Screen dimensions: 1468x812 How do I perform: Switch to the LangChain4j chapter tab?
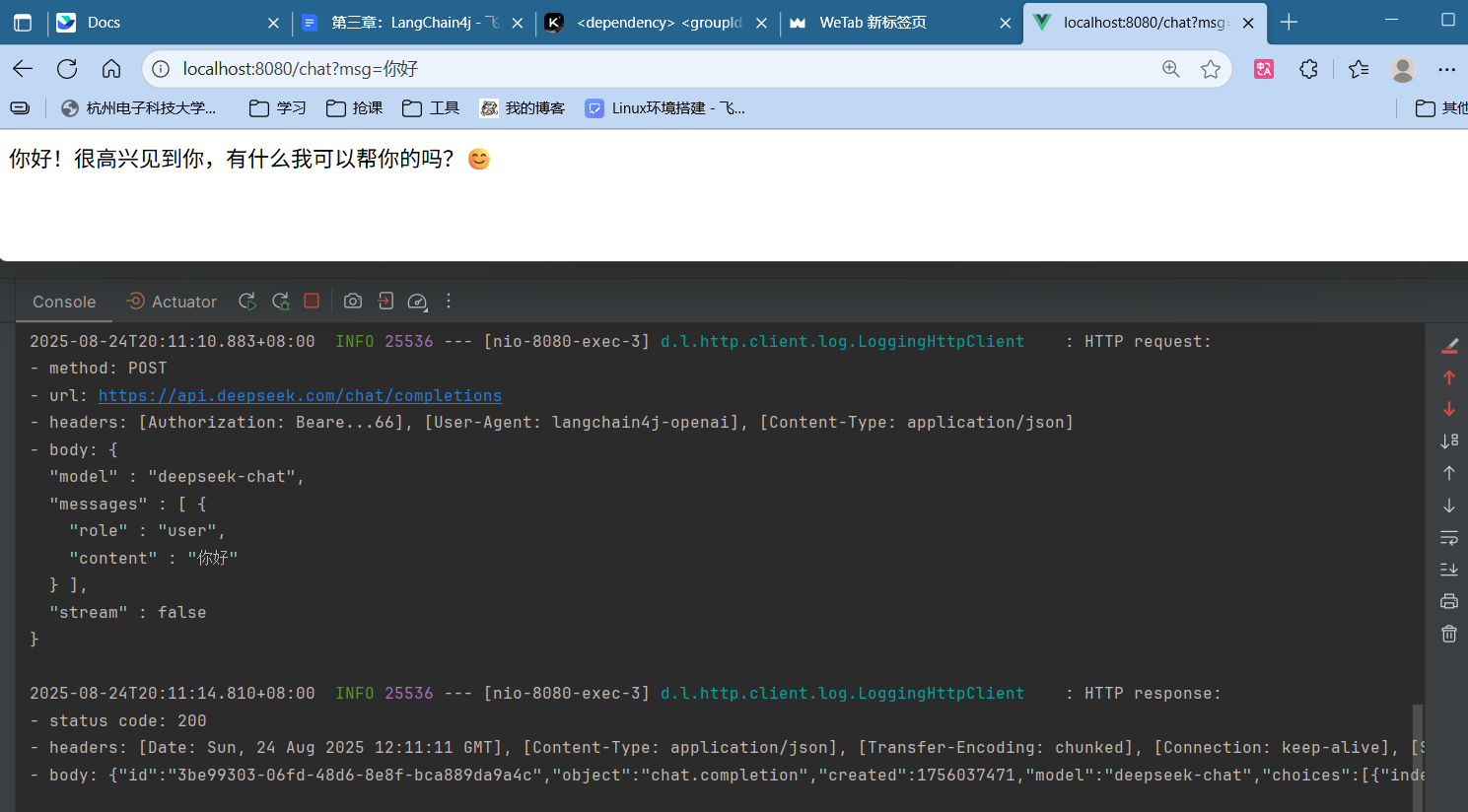412,22
